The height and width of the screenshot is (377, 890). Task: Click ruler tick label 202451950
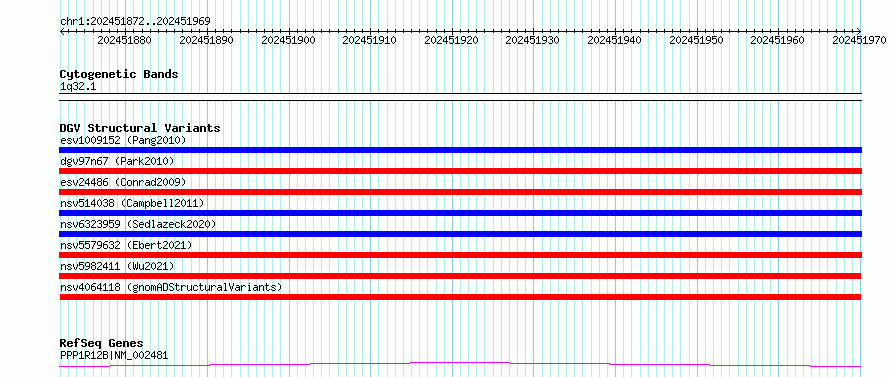[696, 40]
